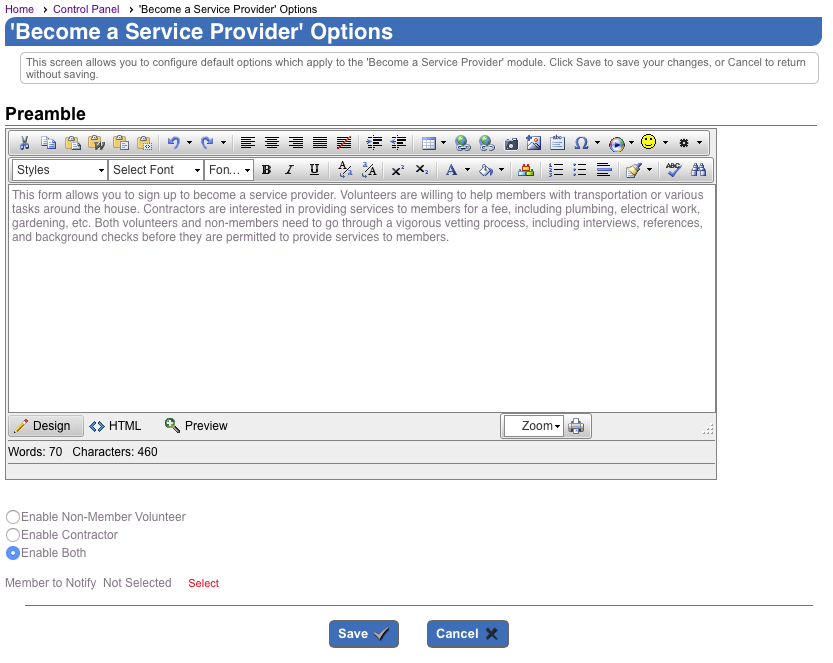Choose a notify member via the Select link
833x663 pixels.
pyautogui.click(x=203, y=583)
